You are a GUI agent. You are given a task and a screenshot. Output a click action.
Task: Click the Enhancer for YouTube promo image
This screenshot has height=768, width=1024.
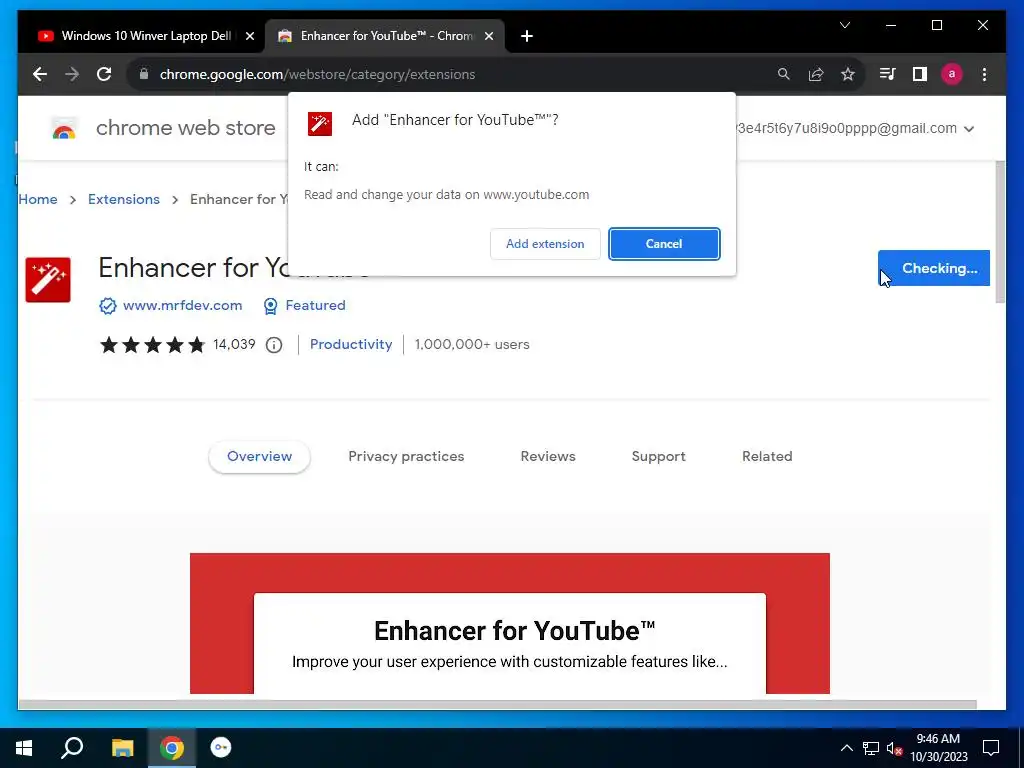click(509, 624)
